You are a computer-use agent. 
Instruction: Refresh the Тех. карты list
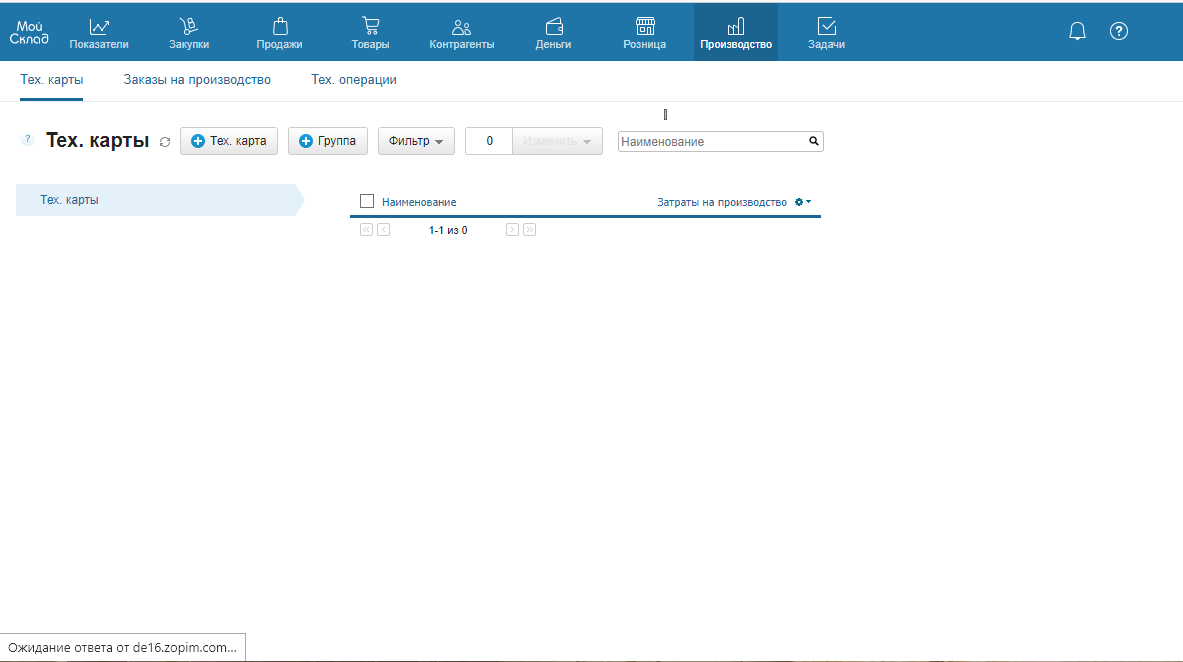[x=165, y=142]
